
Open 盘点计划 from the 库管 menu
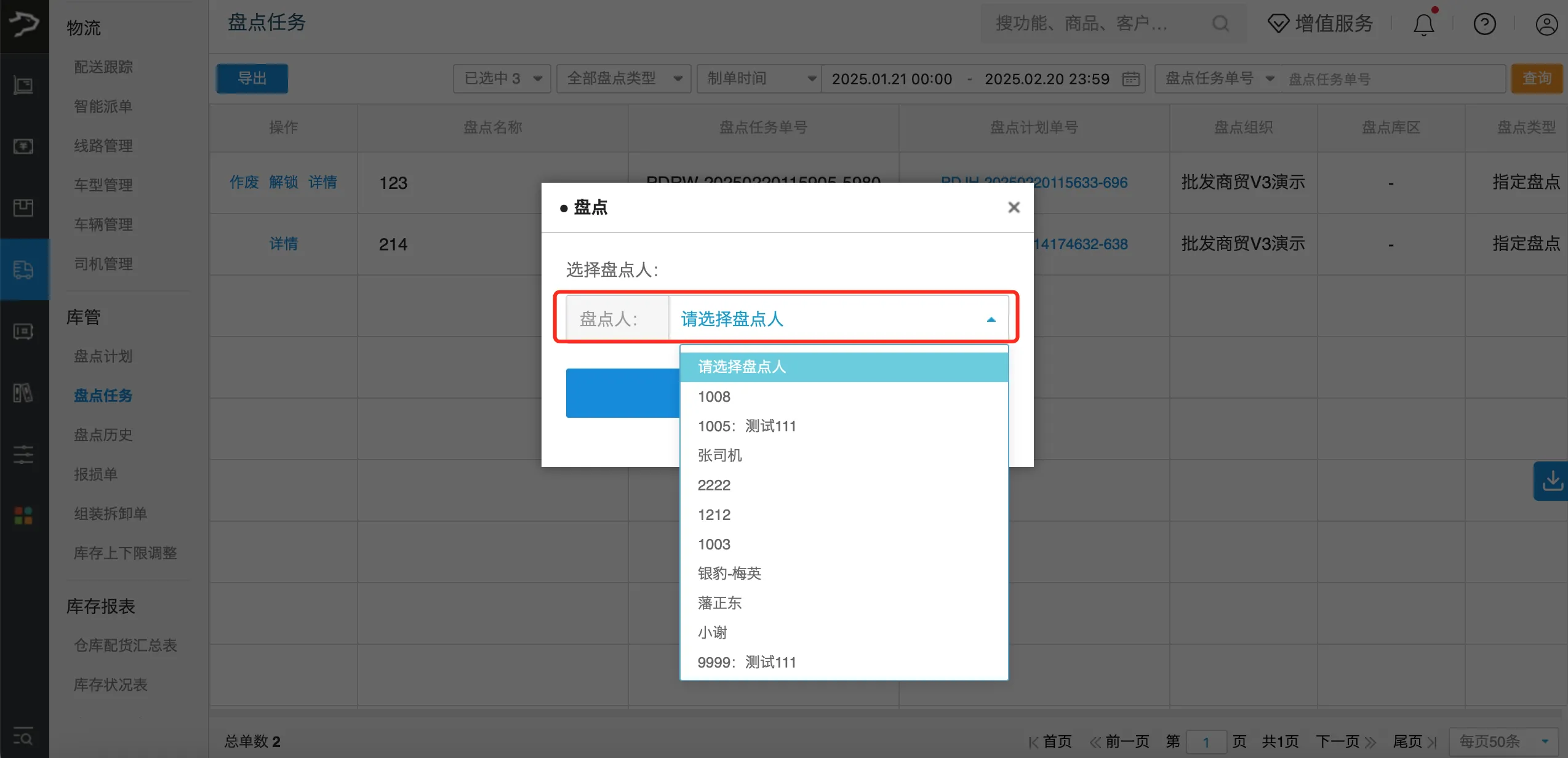[x=102, y=356]
